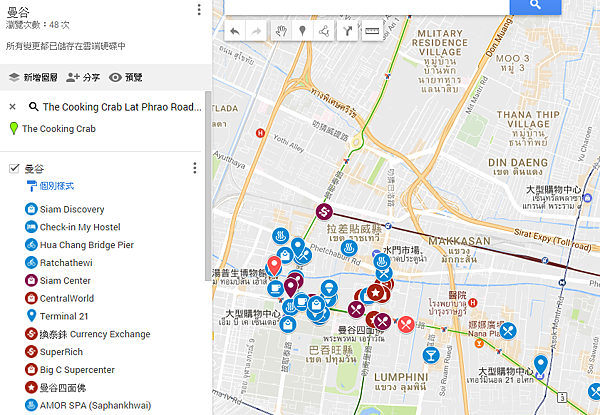
Task: Click the Check-in My Hostel bed icon
Action: click(x=31, y=227)
